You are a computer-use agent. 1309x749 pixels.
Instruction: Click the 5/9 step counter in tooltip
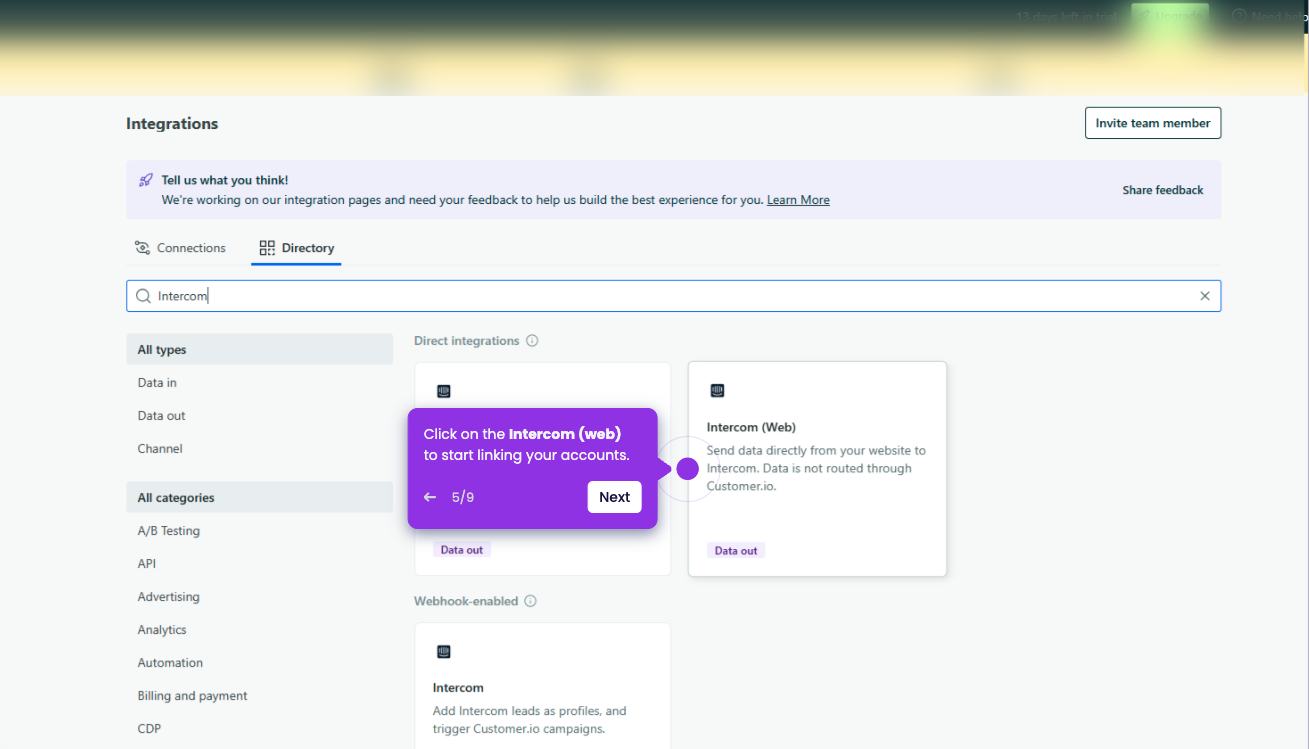(463, 497)
